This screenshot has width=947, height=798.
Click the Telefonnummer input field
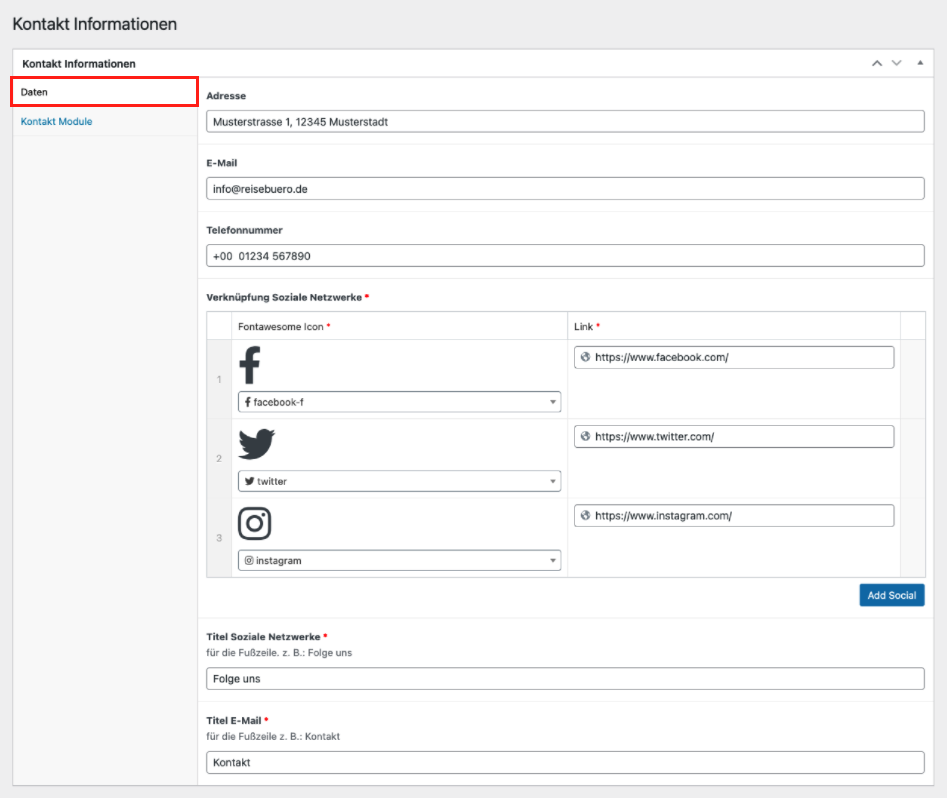point(565,256)
